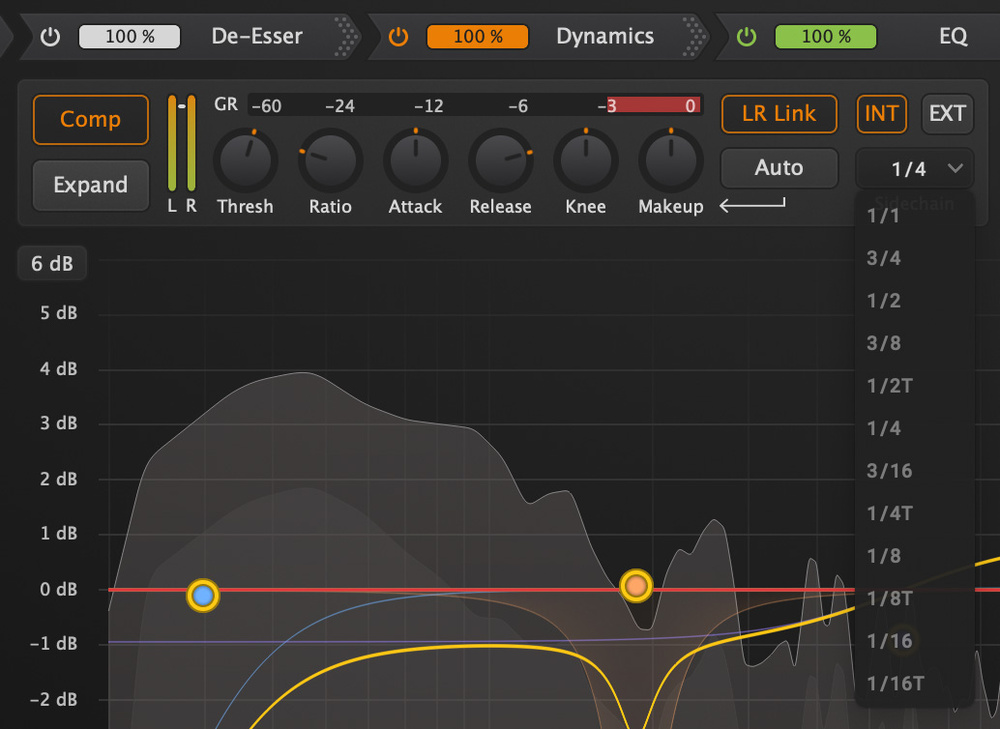Click the Thresh knob
Viewport: 1000px width, 729px height.
point(246,159)
